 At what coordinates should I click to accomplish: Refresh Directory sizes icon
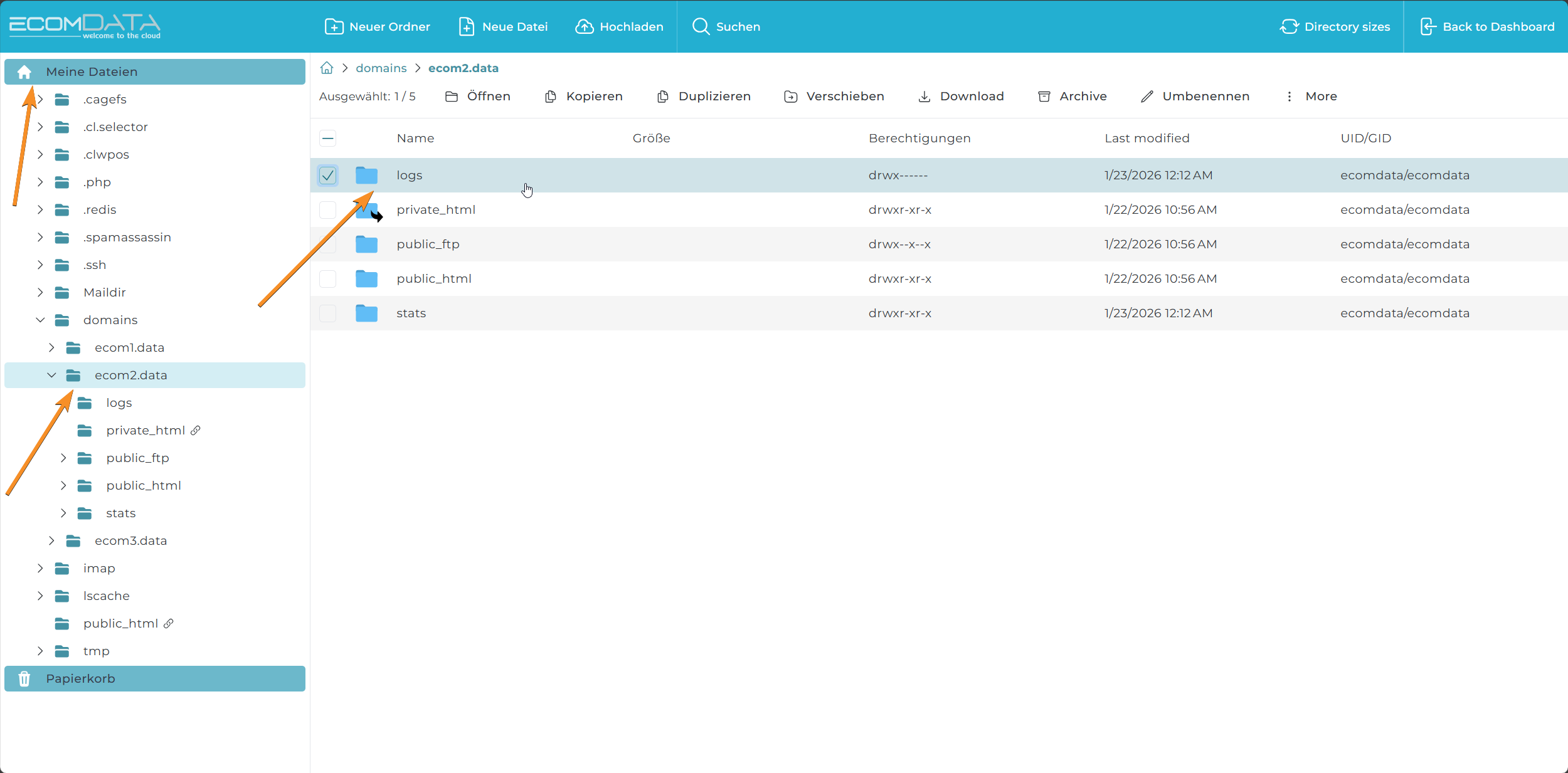coord(1289,26)
